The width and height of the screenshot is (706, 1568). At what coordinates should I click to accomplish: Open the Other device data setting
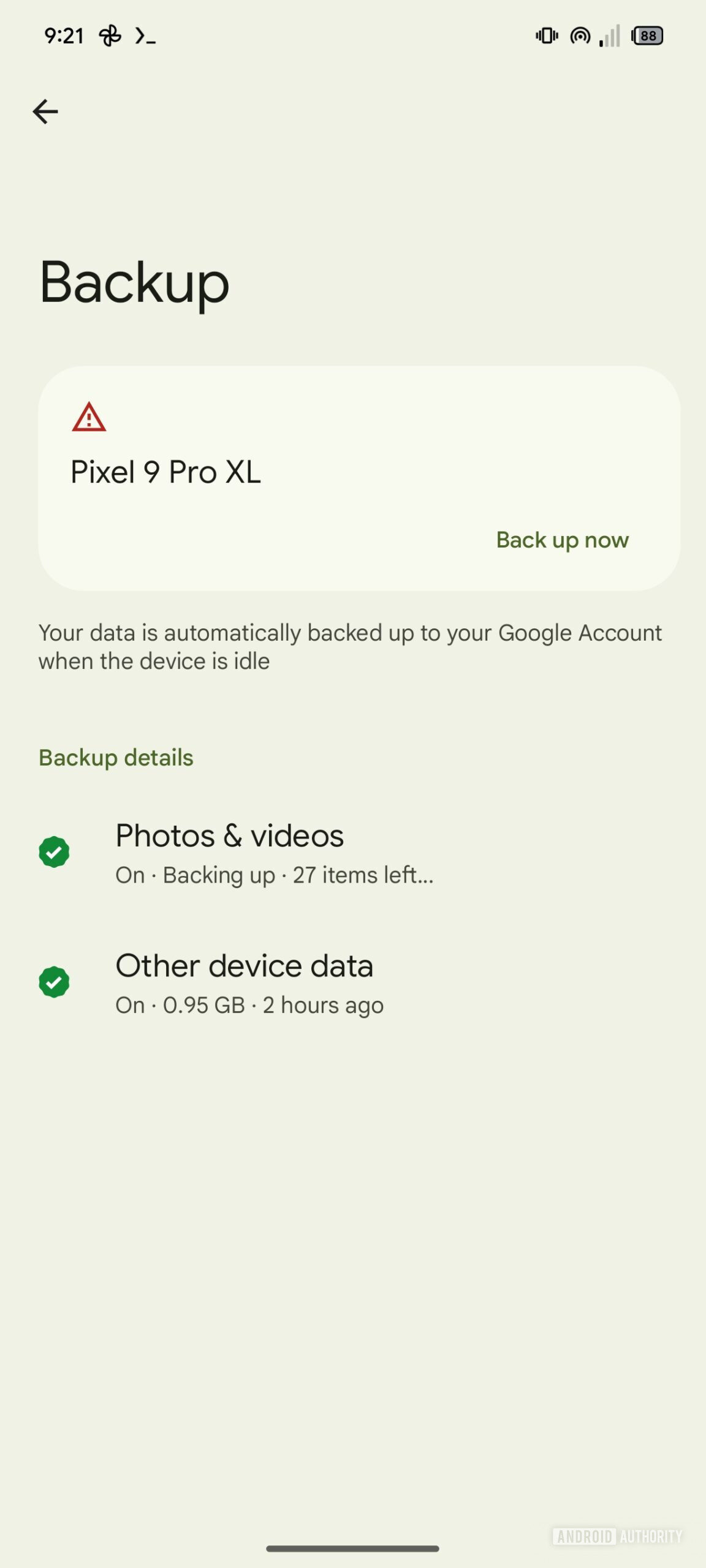(244, 966)
